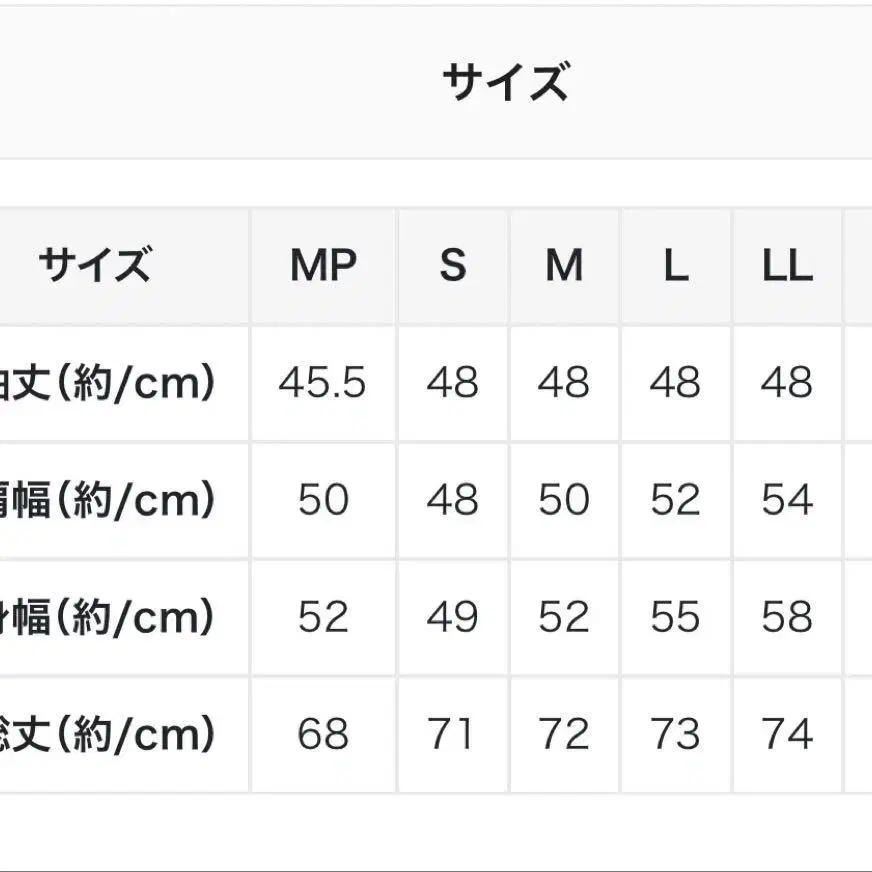
Task: Click the 45.5 sleeve length cell for MP
Action: (x=323, y=383)
